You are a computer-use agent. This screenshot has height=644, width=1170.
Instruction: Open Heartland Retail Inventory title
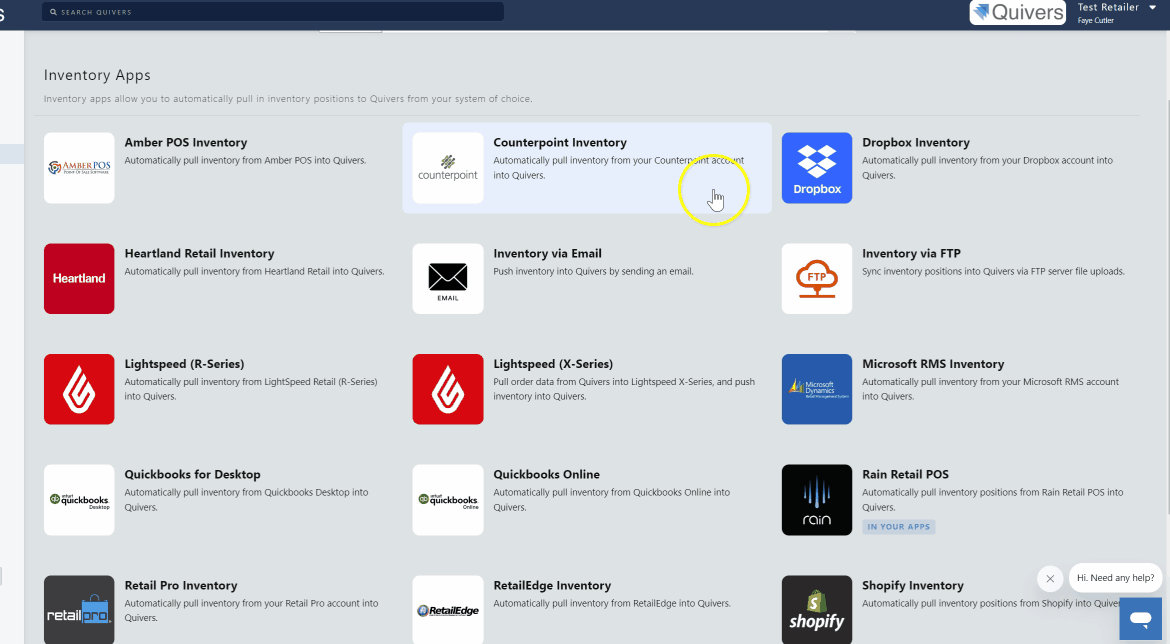199,254
